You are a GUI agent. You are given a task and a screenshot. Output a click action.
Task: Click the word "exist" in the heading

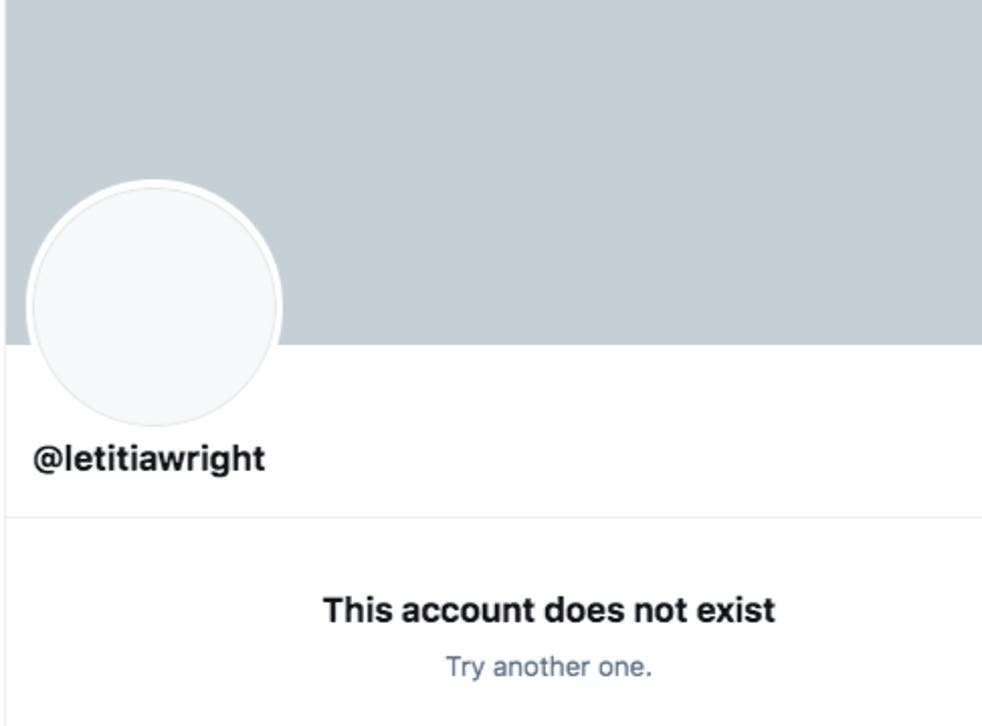pos(736,609)
